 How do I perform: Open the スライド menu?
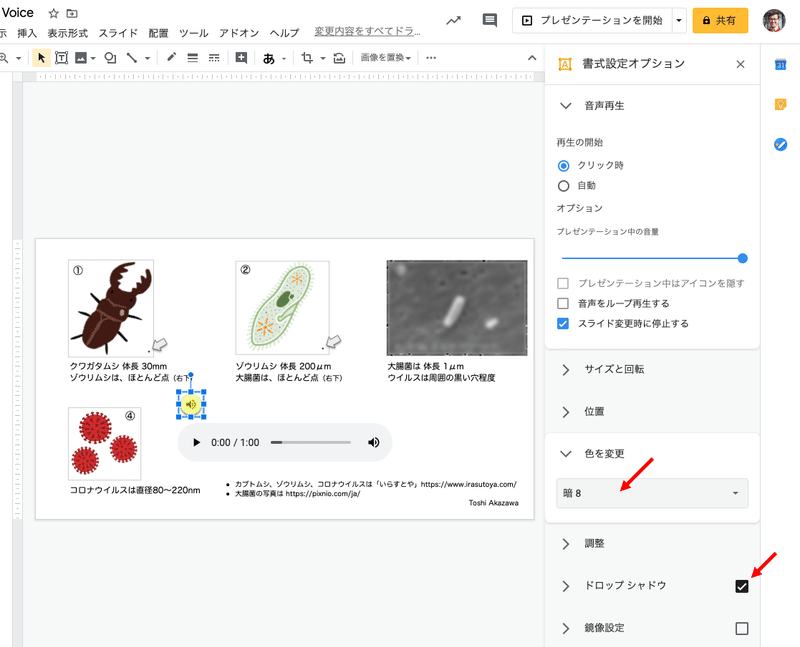tap(117, 32)
